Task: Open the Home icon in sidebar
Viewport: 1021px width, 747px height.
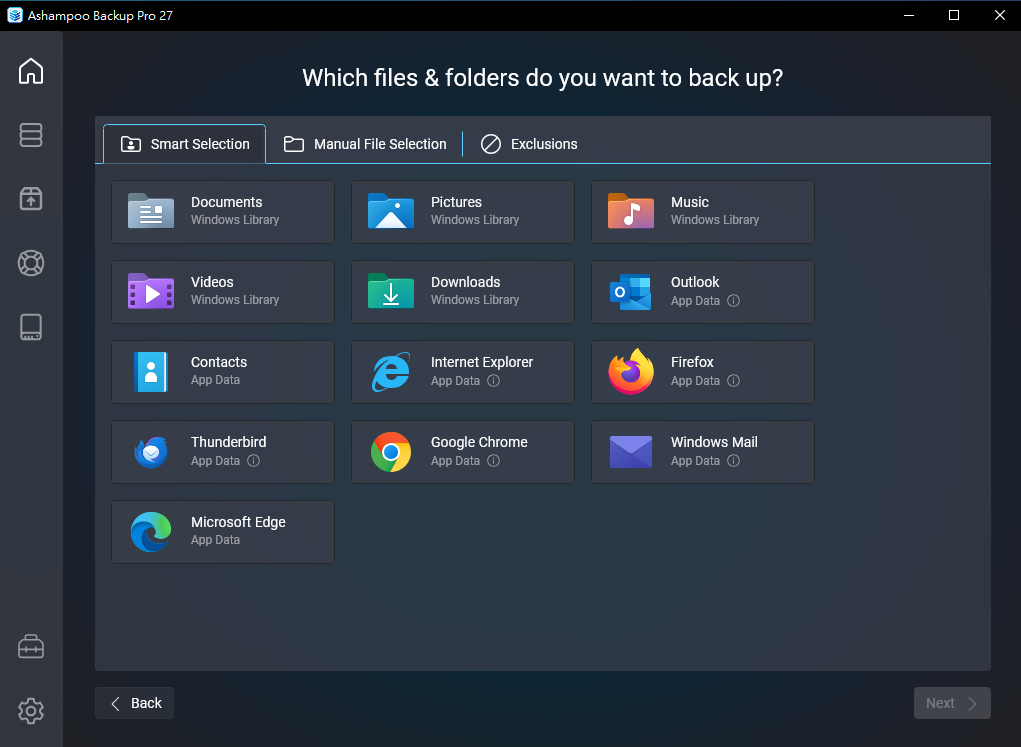Action: [x=31, y=71]
